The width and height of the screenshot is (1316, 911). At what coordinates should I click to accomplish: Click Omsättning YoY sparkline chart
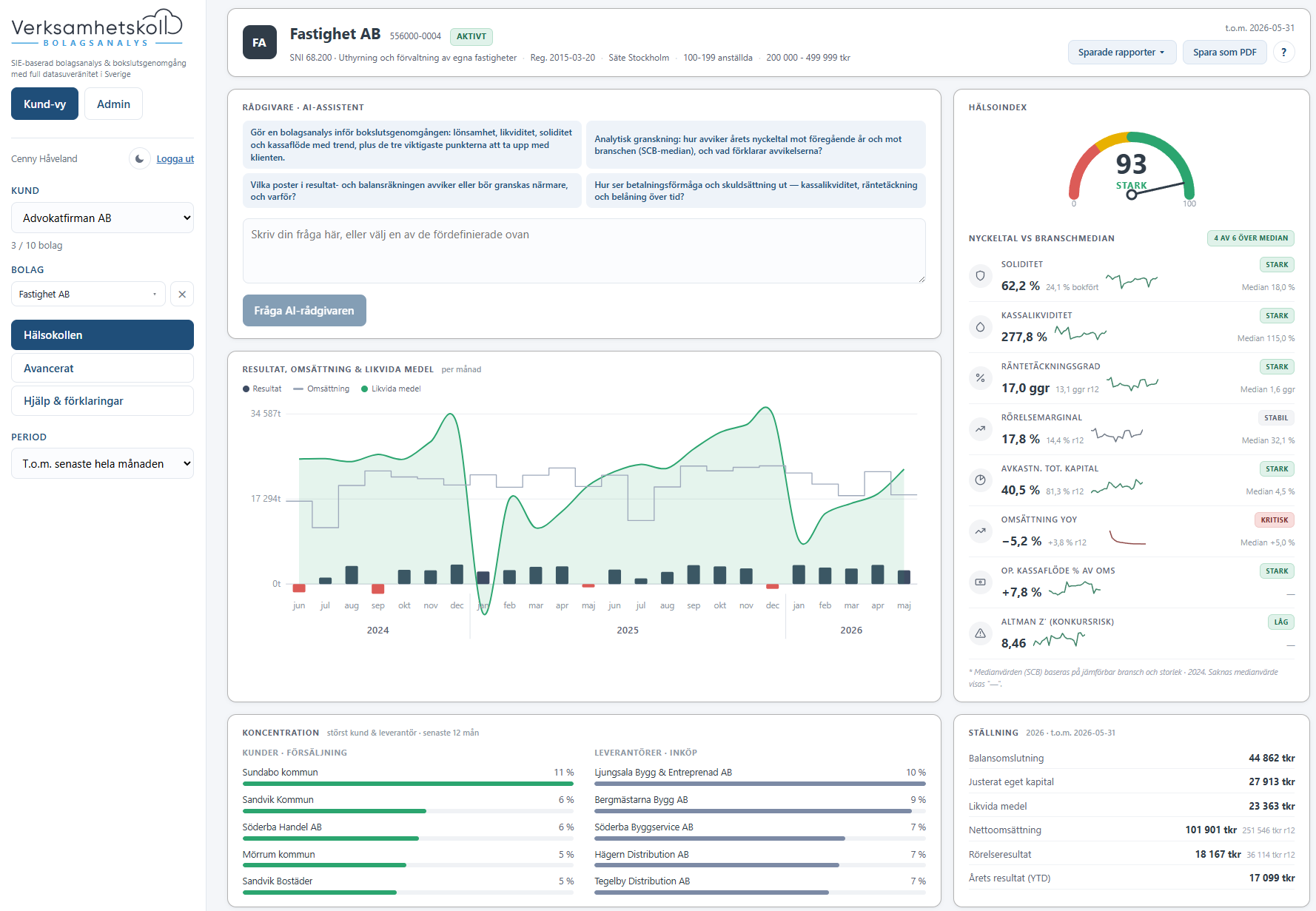pos(1127,537)
